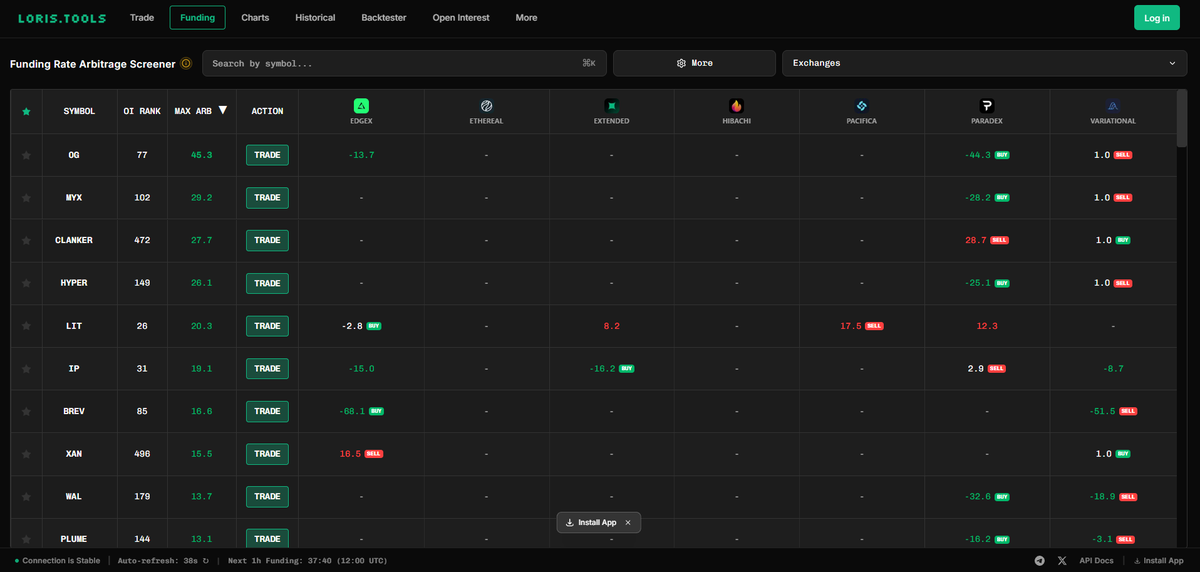Image resolution: width=1200 pixels, height=572 pixels.
Task: Click the LORIS.TOOLS logo
Action: [62, 18]
